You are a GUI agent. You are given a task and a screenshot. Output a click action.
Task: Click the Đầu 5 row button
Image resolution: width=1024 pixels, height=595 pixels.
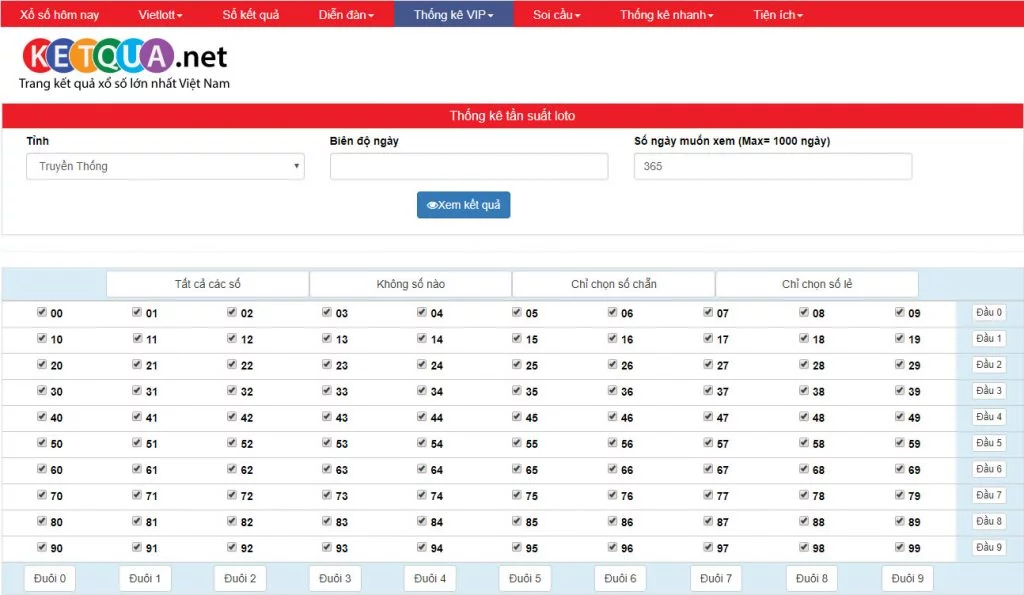point(988,443)
